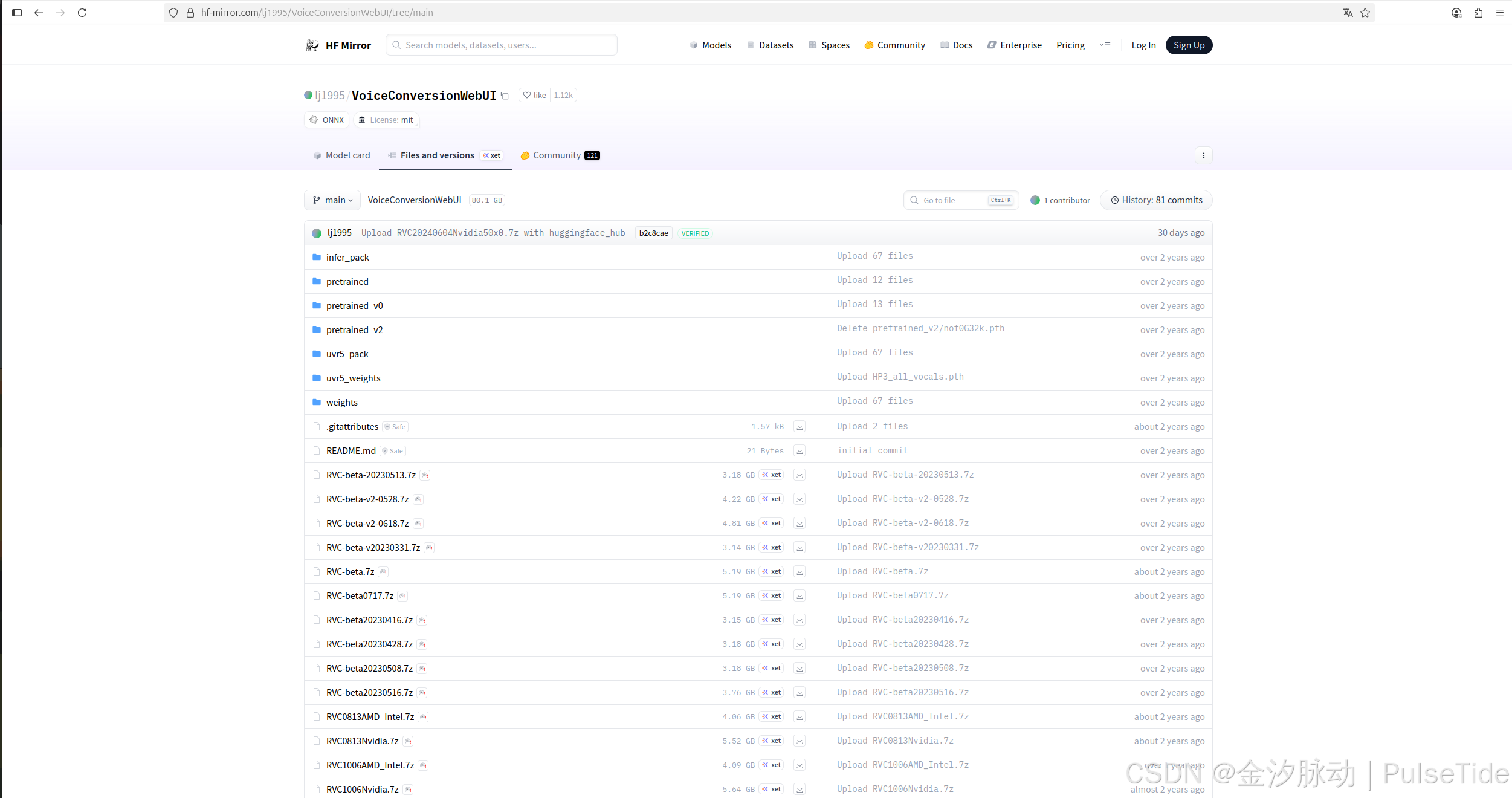The height and width of the screenshot is (798, 1512).
Task: Expand the main branch dropdown
Action: (x=332, y=200)
